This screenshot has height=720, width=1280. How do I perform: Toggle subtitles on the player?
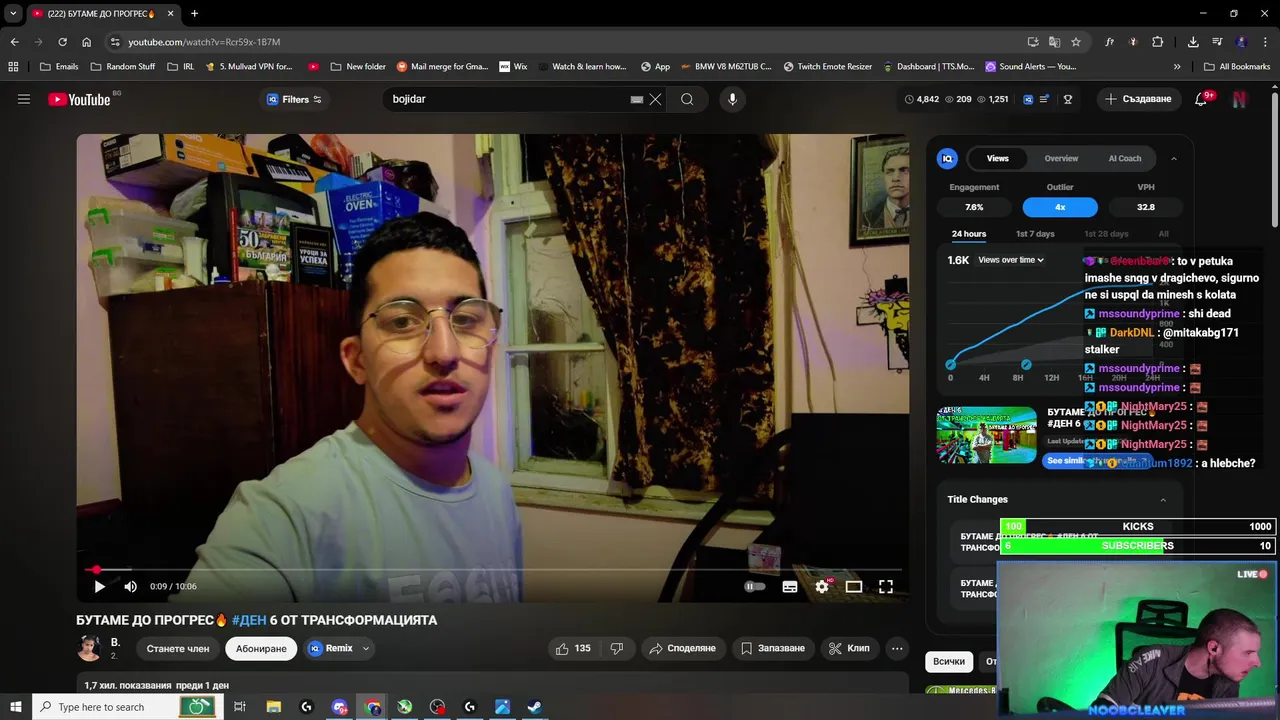click(x=790, y=587)
